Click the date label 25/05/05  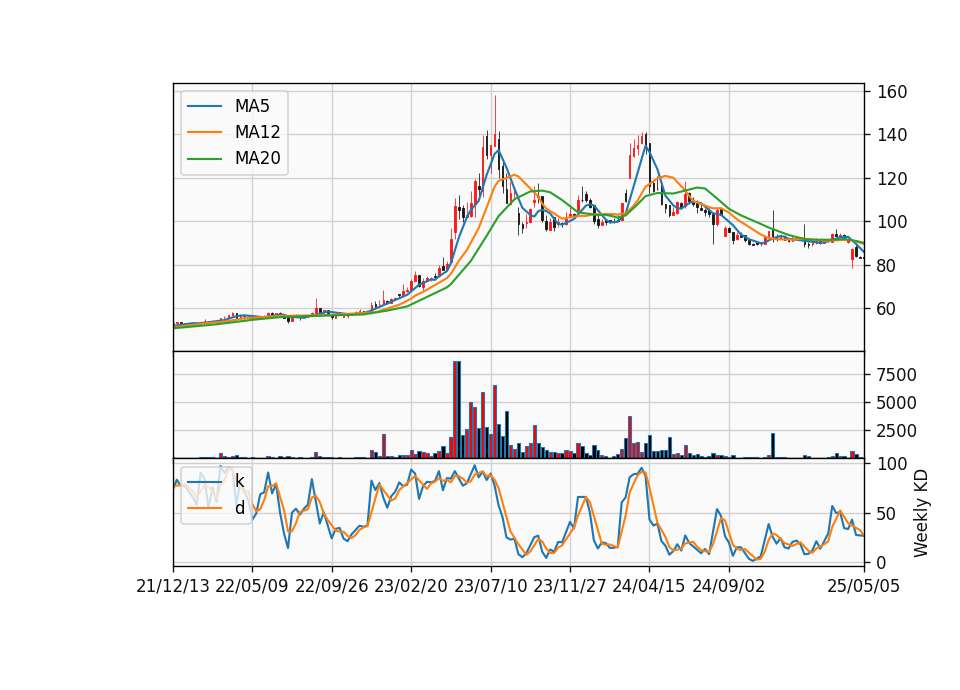point(864,586)
